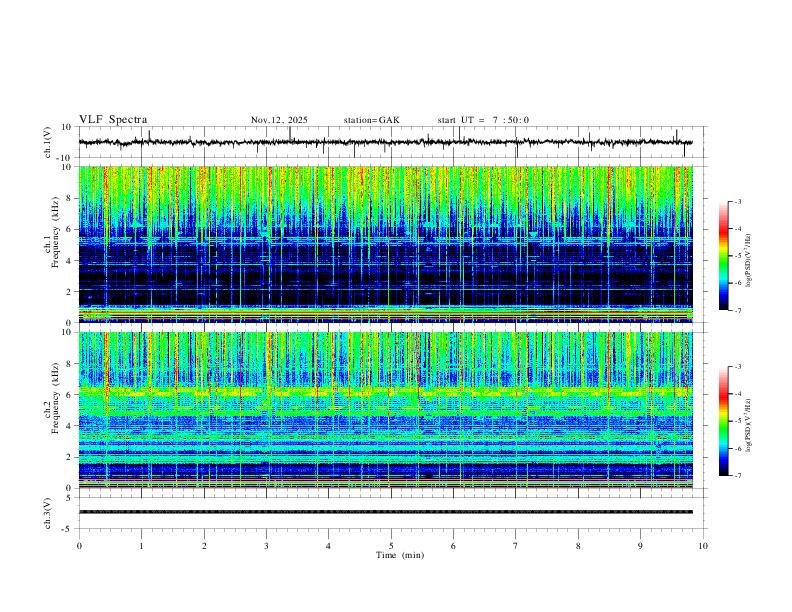Click the "6" kHz tick on ch.1 frequency axis
Viewport: 792px width, 612px height.
point(70,230)
